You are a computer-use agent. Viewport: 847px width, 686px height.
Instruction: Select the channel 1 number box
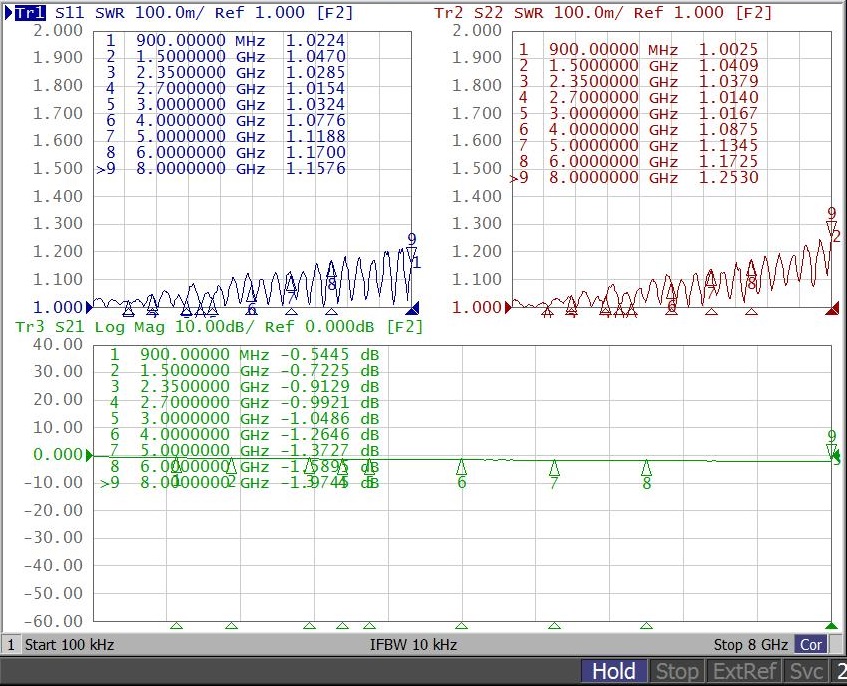(11, 645)
